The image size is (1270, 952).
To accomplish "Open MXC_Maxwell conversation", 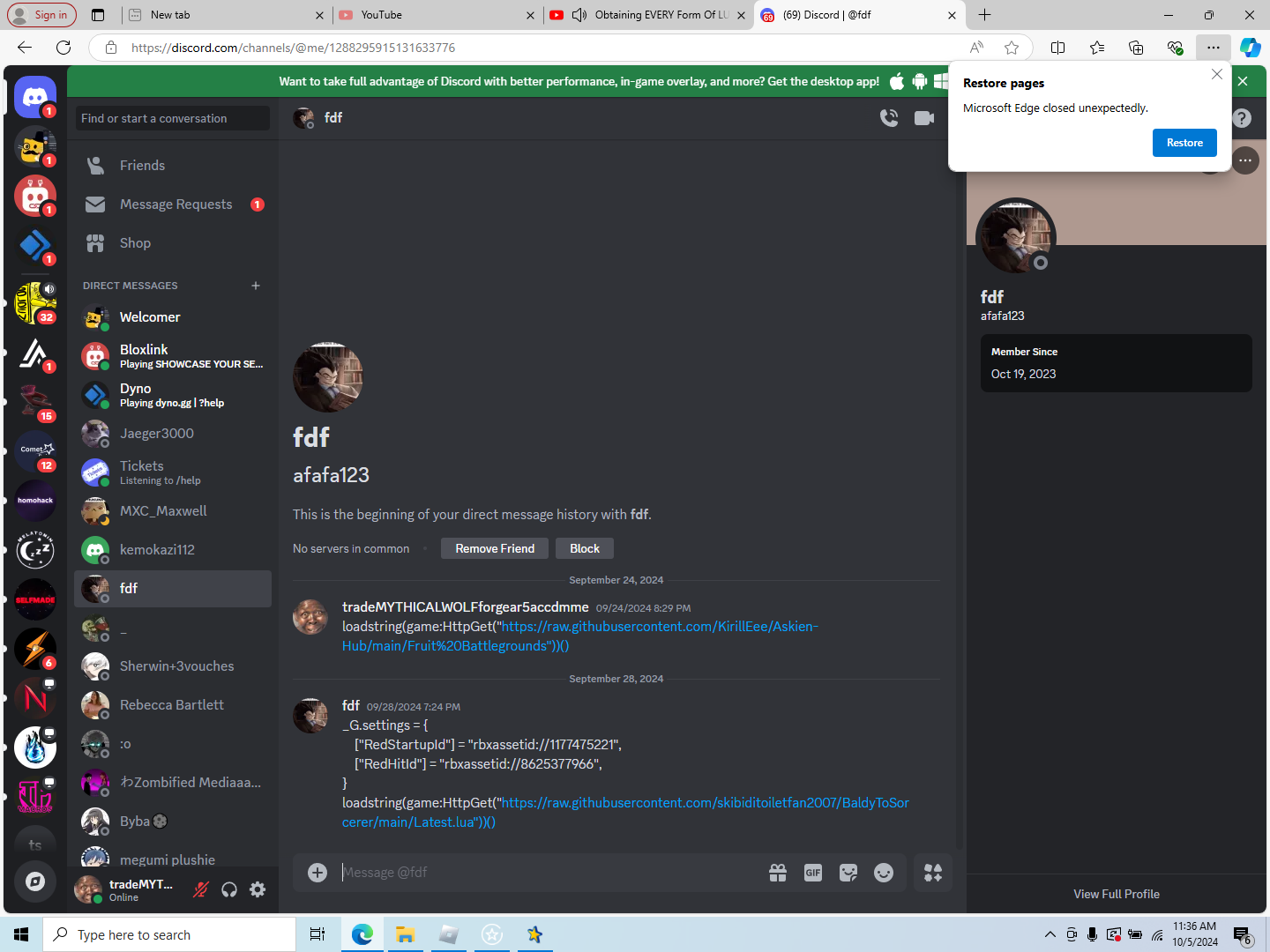I will [x=173, y=511].
